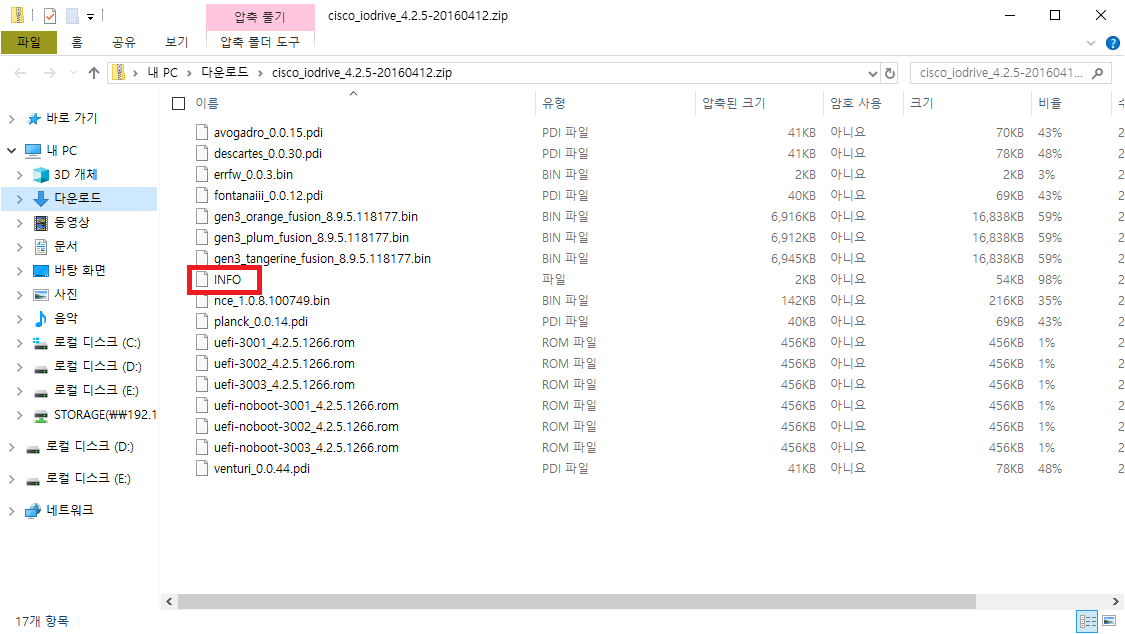Screen dimensions: 1125x634
Task: Click the horizontal scrollbar left arrow
Action: (169, 601)
